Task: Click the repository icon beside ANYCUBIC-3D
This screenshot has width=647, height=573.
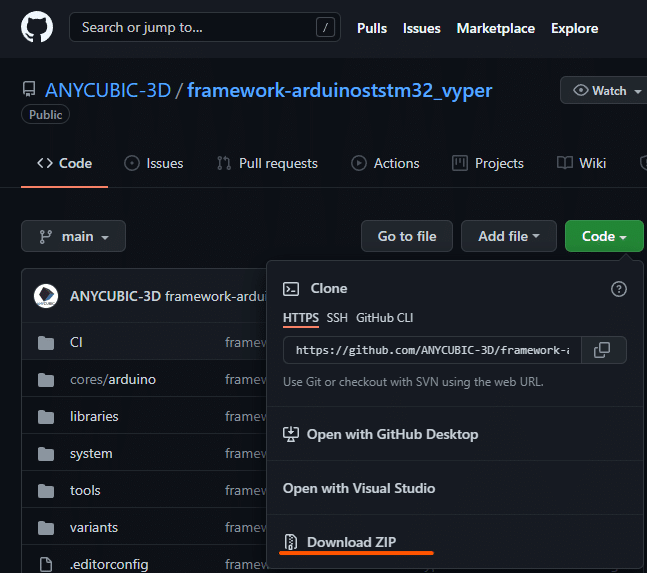Action: coord(29,90)
